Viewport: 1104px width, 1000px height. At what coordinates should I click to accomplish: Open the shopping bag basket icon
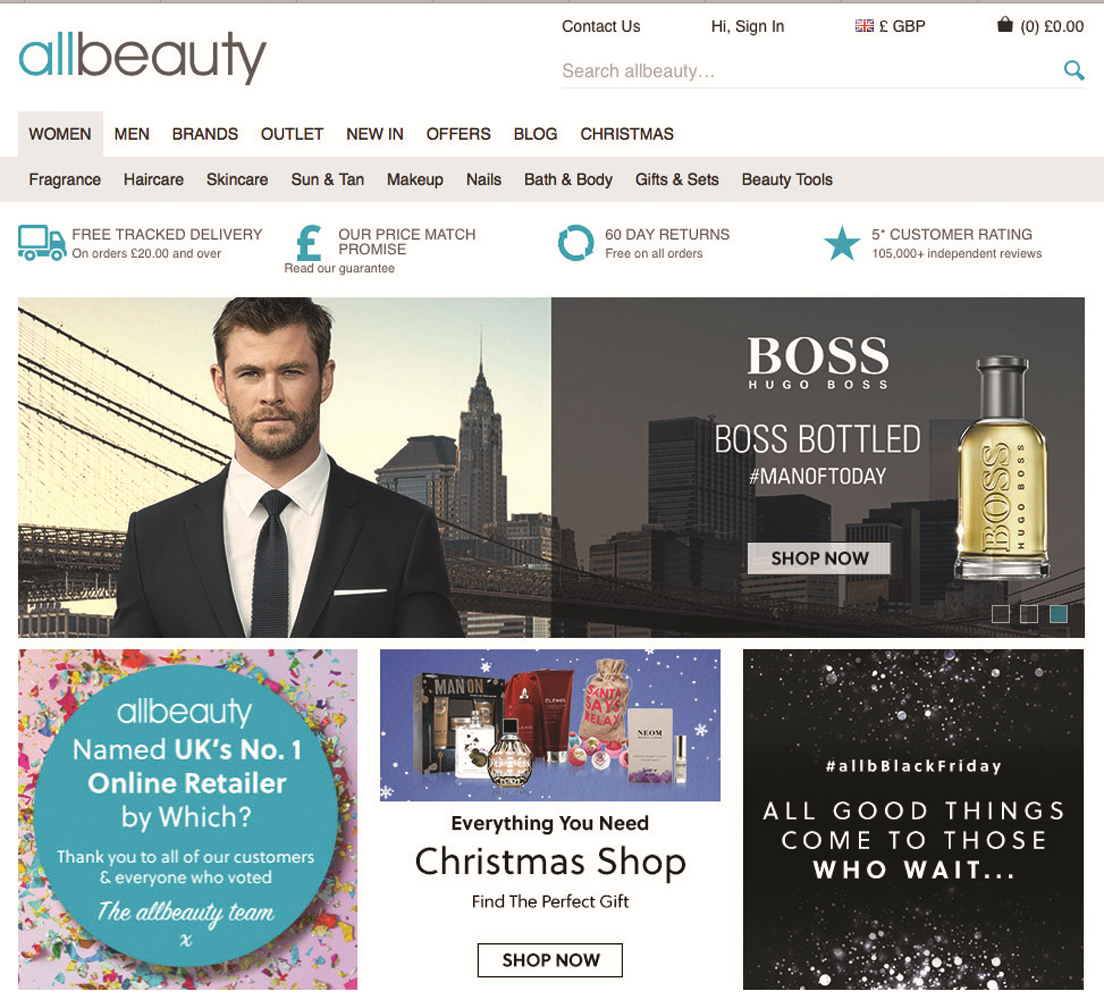[x=1005, y=25]
